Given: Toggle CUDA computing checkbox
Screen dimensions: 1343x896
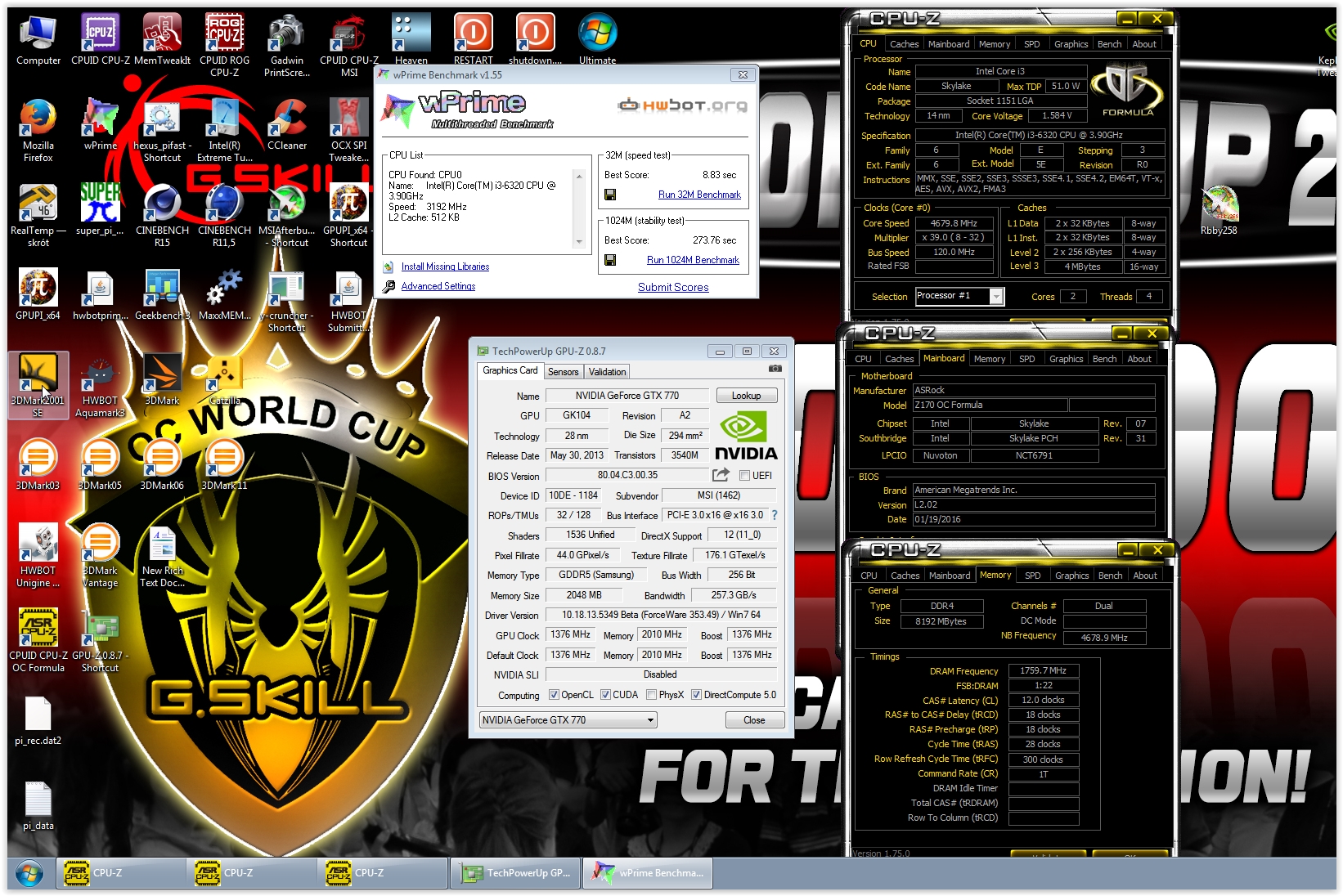Looking at the screenshot, I should pos(605,695).
